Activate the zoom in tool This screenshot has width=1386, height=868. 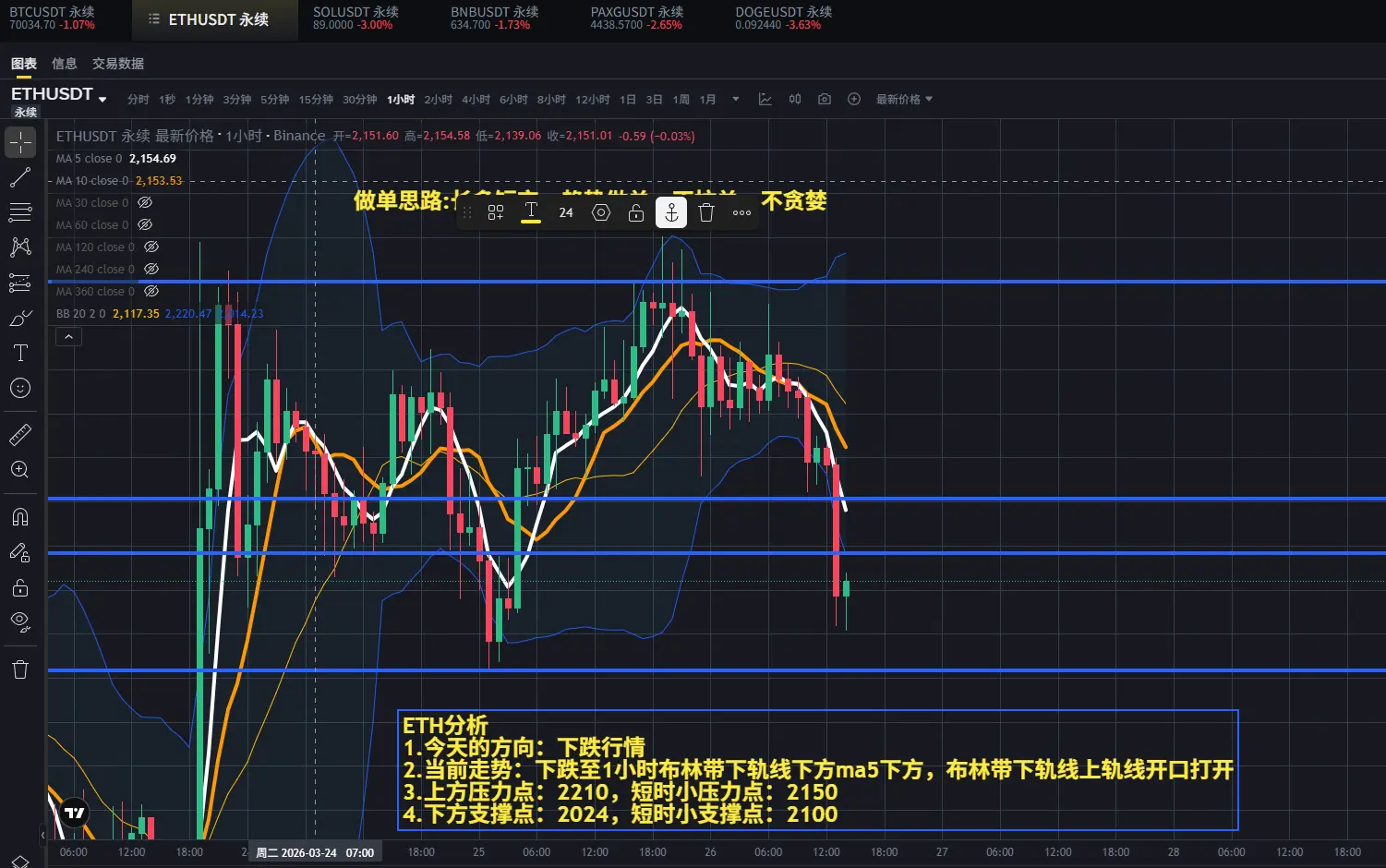click(20, 469)
